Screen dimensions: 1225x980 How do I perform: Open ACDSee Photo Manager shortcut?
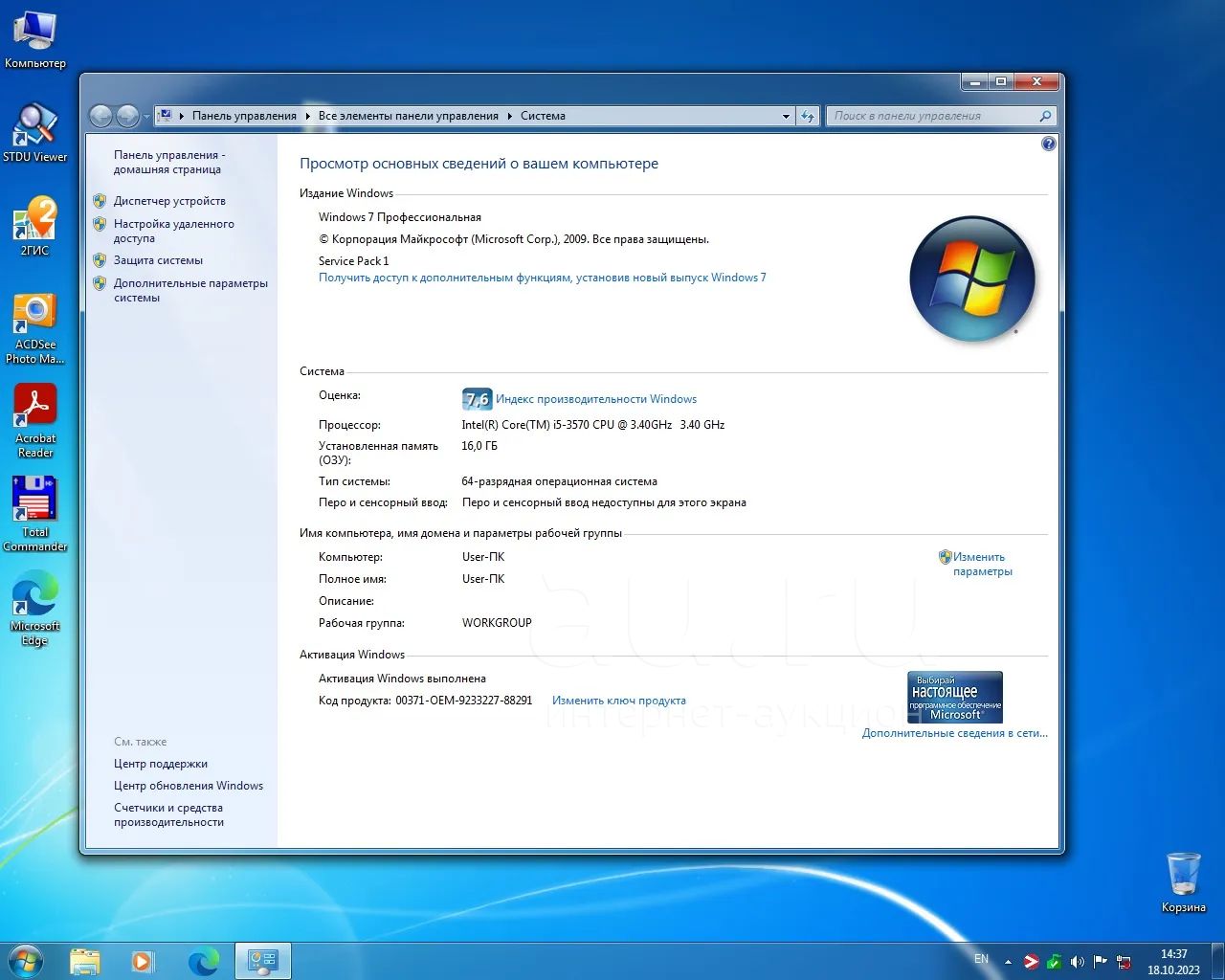click(34, 327)
